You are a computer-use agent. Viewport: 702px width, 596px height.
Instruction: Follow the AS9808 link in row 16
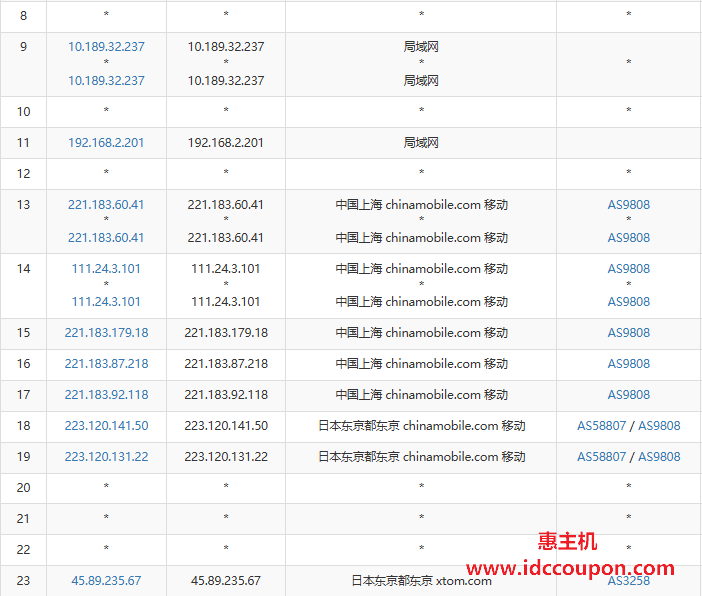tap(629, 364)
